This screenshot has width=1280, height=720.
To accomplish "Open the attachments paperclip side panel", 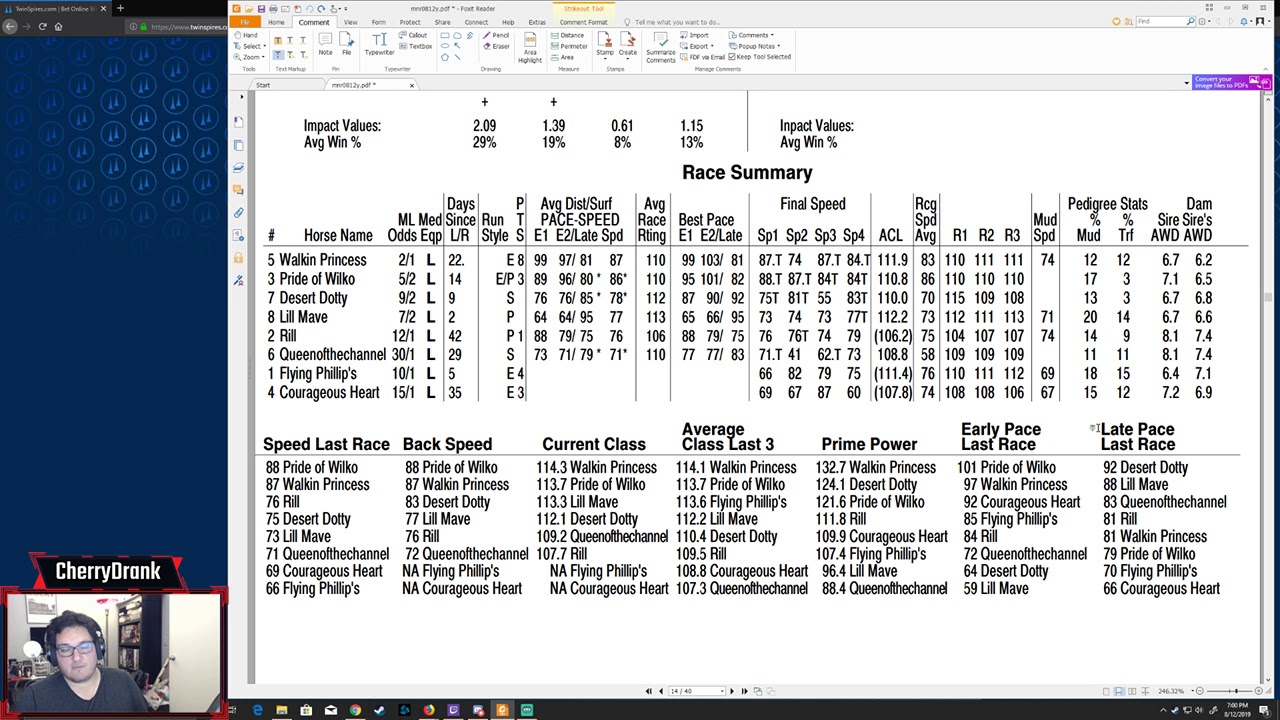I will click(238, 212).
